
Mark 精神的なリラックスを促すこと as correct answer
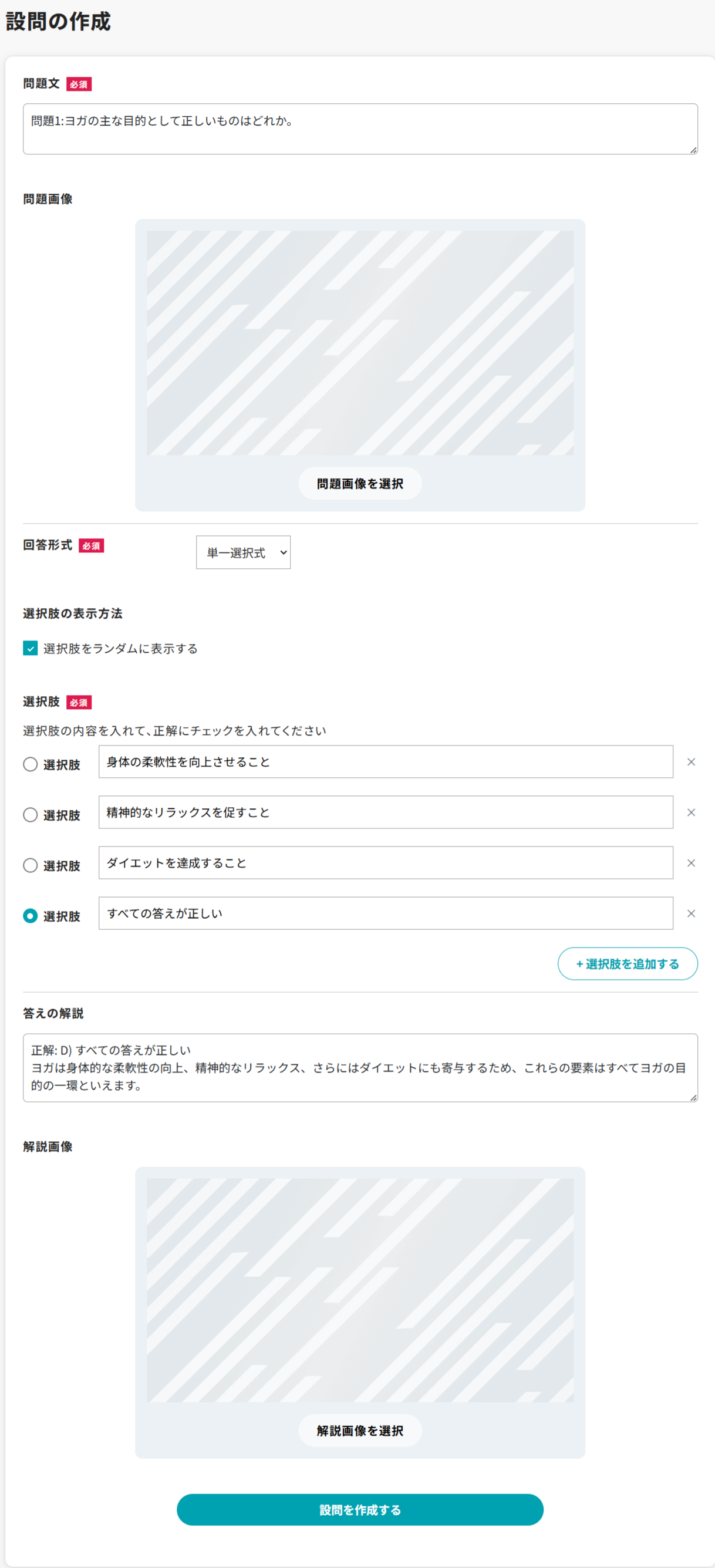(31, 815)
